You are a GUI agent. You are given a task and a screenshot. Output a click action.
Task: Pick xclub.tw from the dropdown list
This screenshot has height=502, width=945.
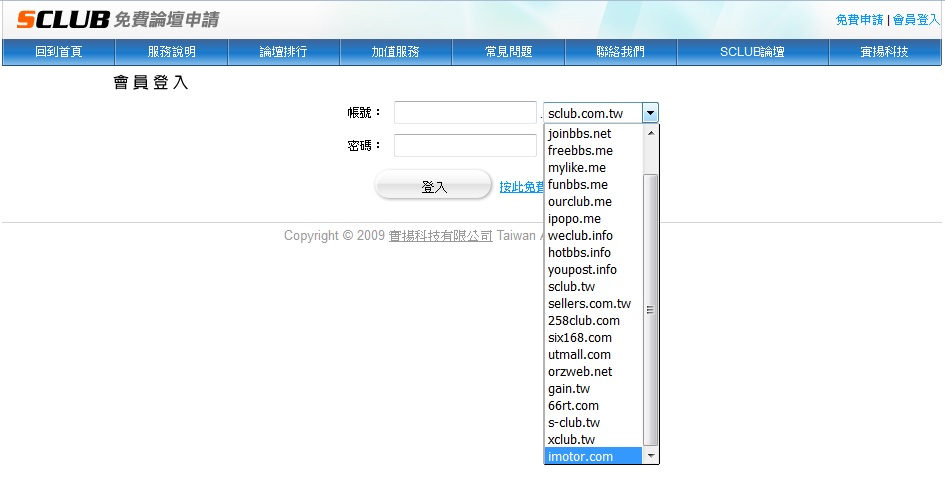(x=593, y=439)
